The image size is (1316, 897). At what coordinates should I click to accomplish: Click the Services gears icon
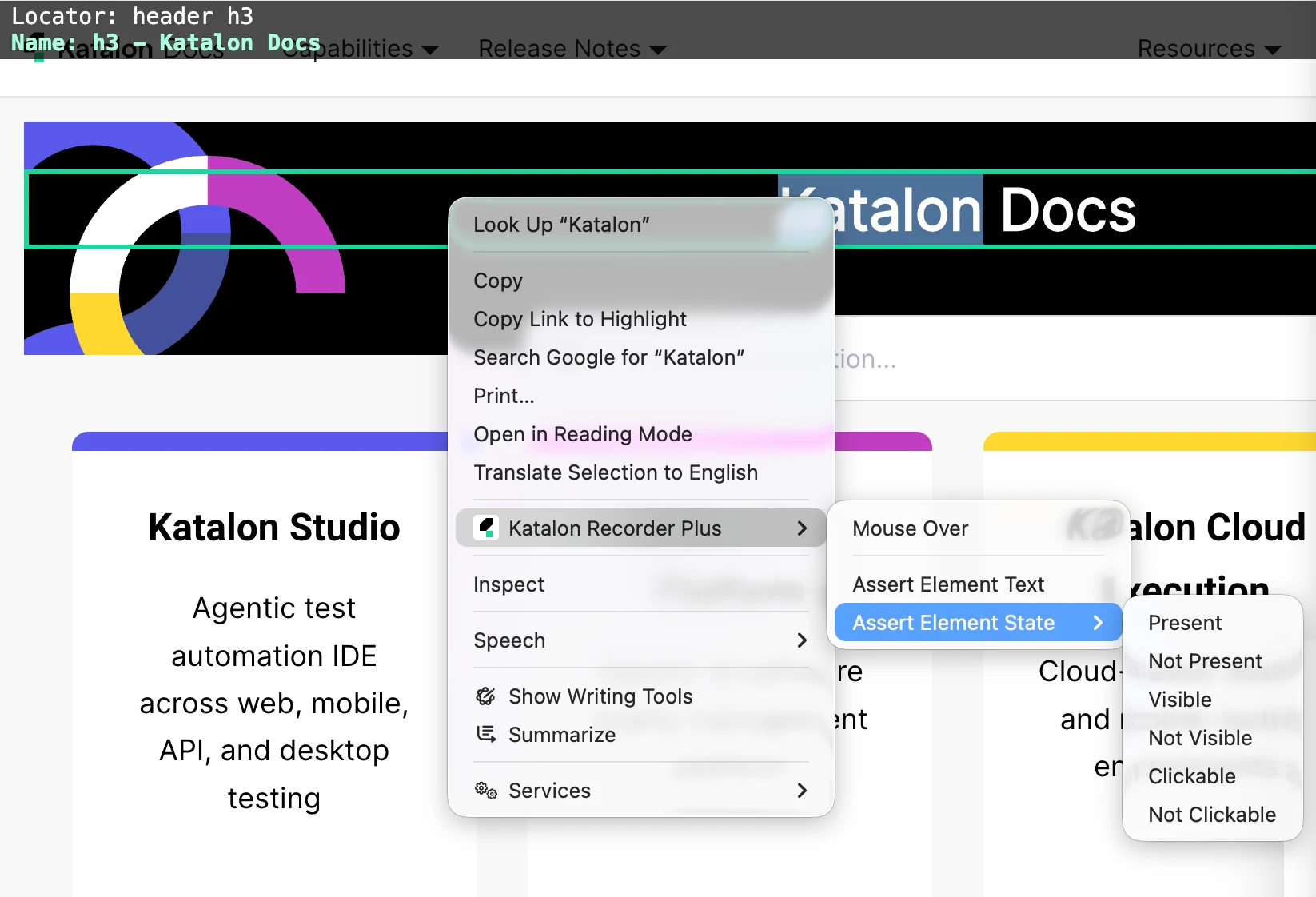coord(485,791)
